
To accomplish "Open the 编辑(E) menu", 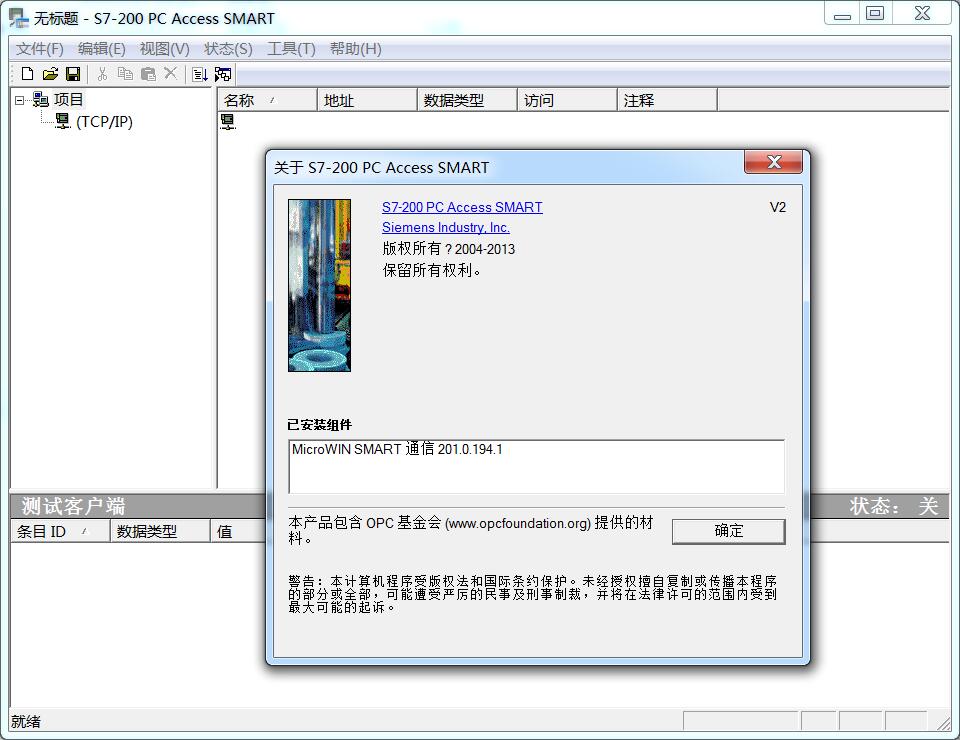I will point(102,49).
